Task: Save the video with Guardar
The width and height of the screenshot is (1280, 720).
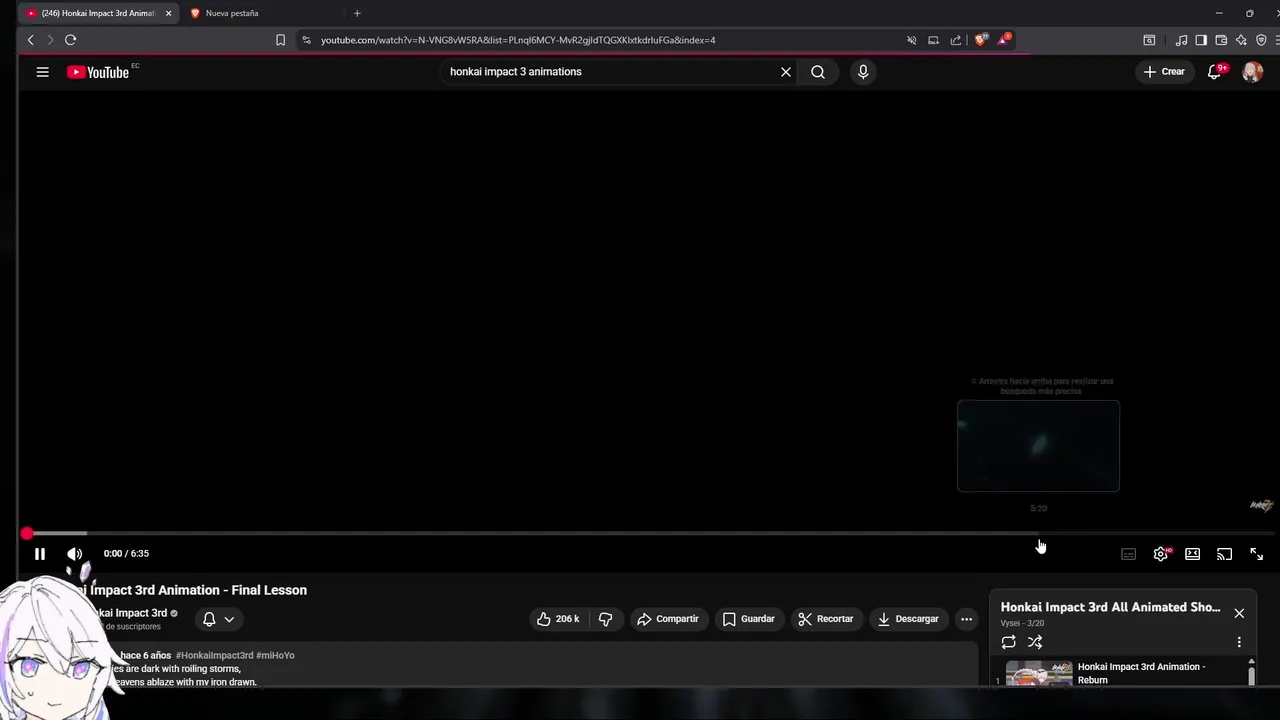Action: point(748,619)
